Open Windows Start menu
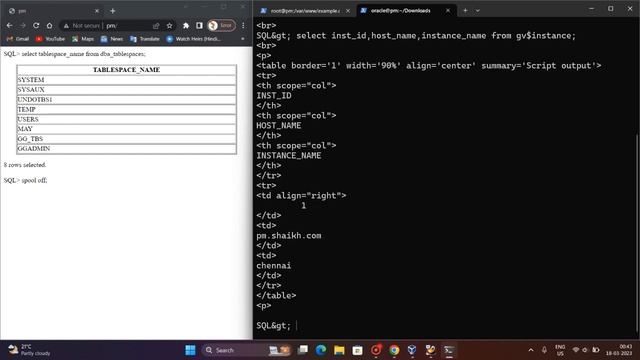 pos(190,350)
